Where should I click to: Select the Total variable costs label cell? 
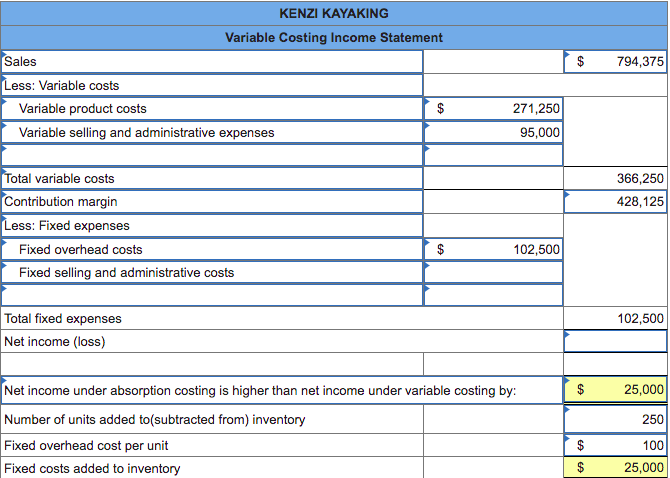click(212, 178)
